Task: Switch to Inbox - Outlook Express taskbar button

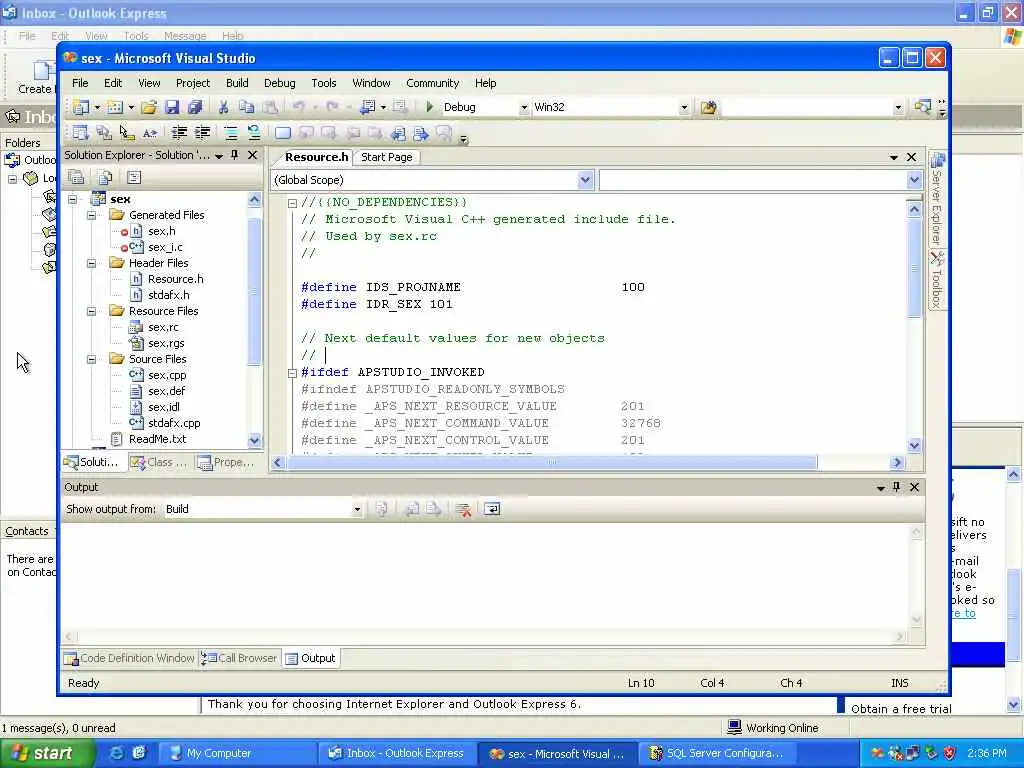Action: (397, 754)
